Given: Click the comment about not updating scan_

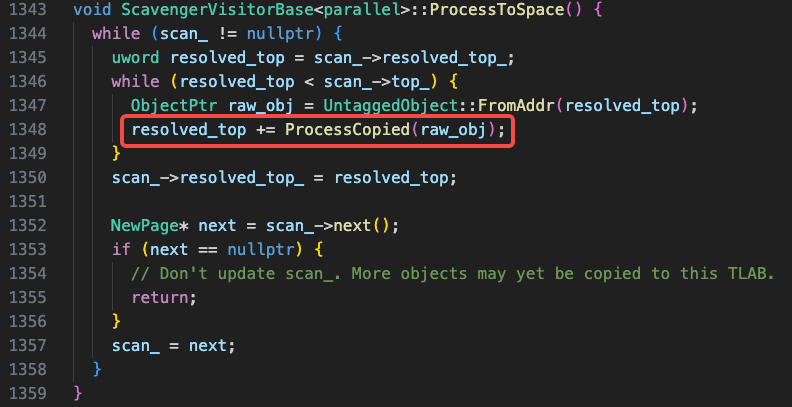Looking at the screenshot, I should click(x=453, y=274).
